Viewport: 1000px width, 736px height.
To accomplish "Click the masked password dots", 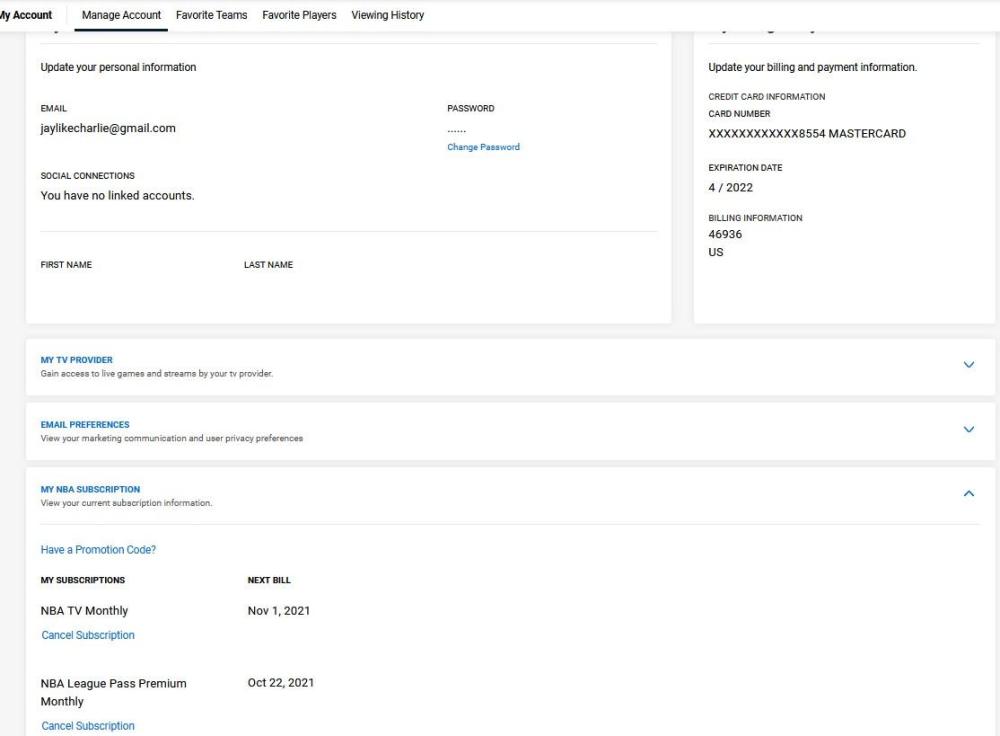I will click(x=457, y=130).
